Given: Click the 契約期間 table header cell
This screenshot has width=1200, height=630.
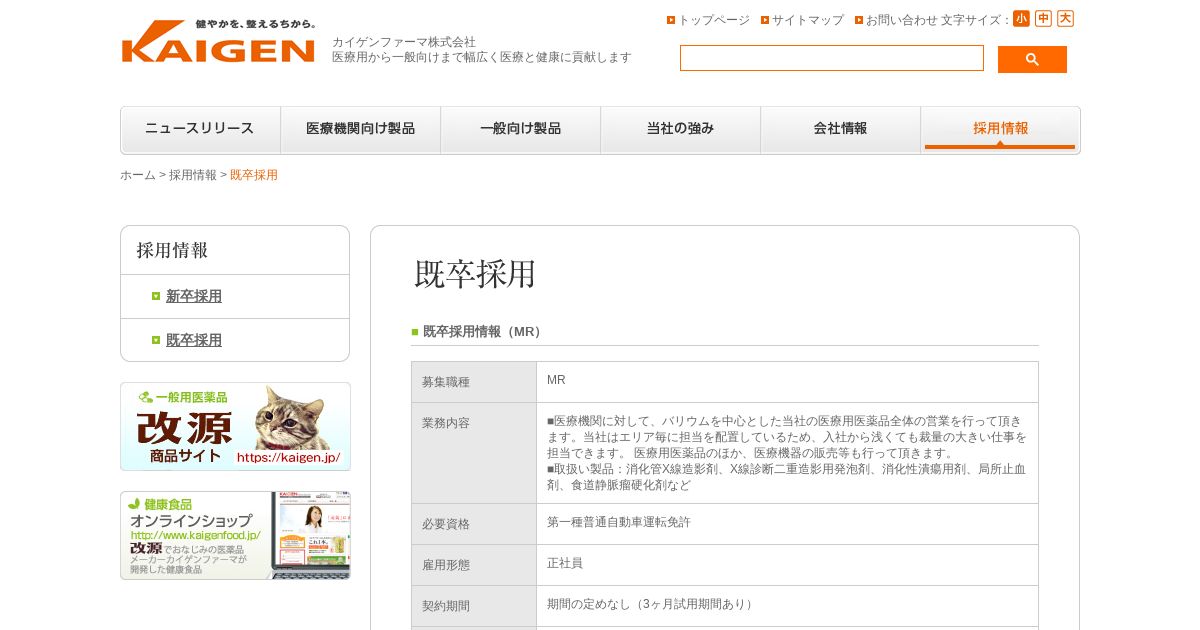Looking at the screenshot, I should tap(474, 606).
